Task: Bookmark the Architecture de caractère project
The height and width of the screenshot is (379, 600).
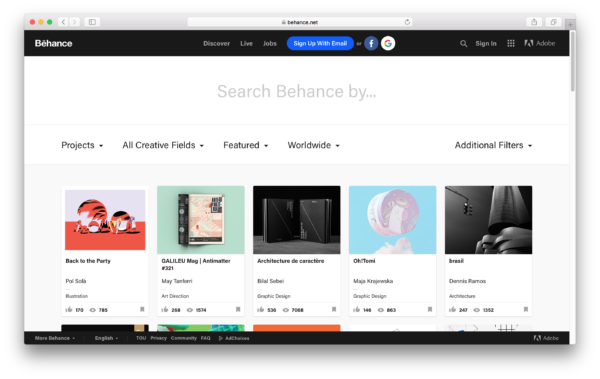Action: click(x=334, y=309)
